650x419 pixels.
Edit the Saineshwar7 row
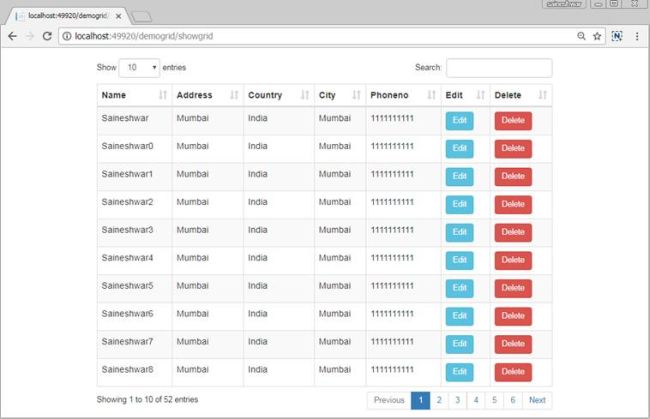[x=459, y=344]
